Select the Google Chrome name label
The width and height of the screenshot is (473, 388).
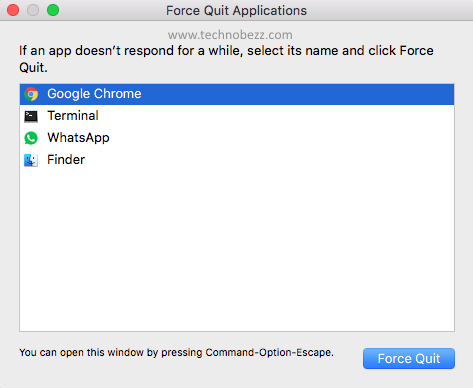click(x=94, y=94)
